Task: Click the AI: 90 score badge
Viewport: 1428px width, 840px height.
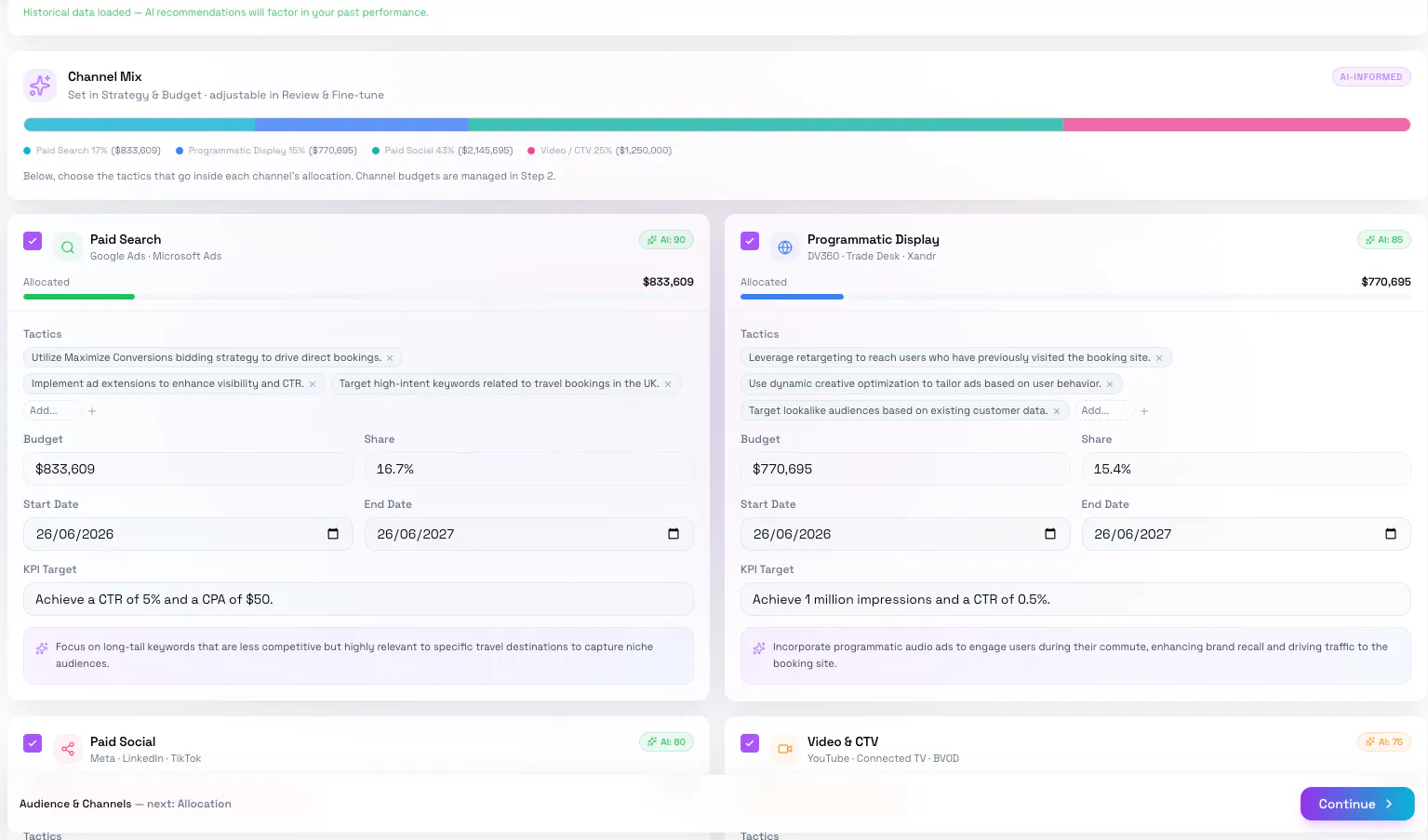Action: [x=666, y=240]
